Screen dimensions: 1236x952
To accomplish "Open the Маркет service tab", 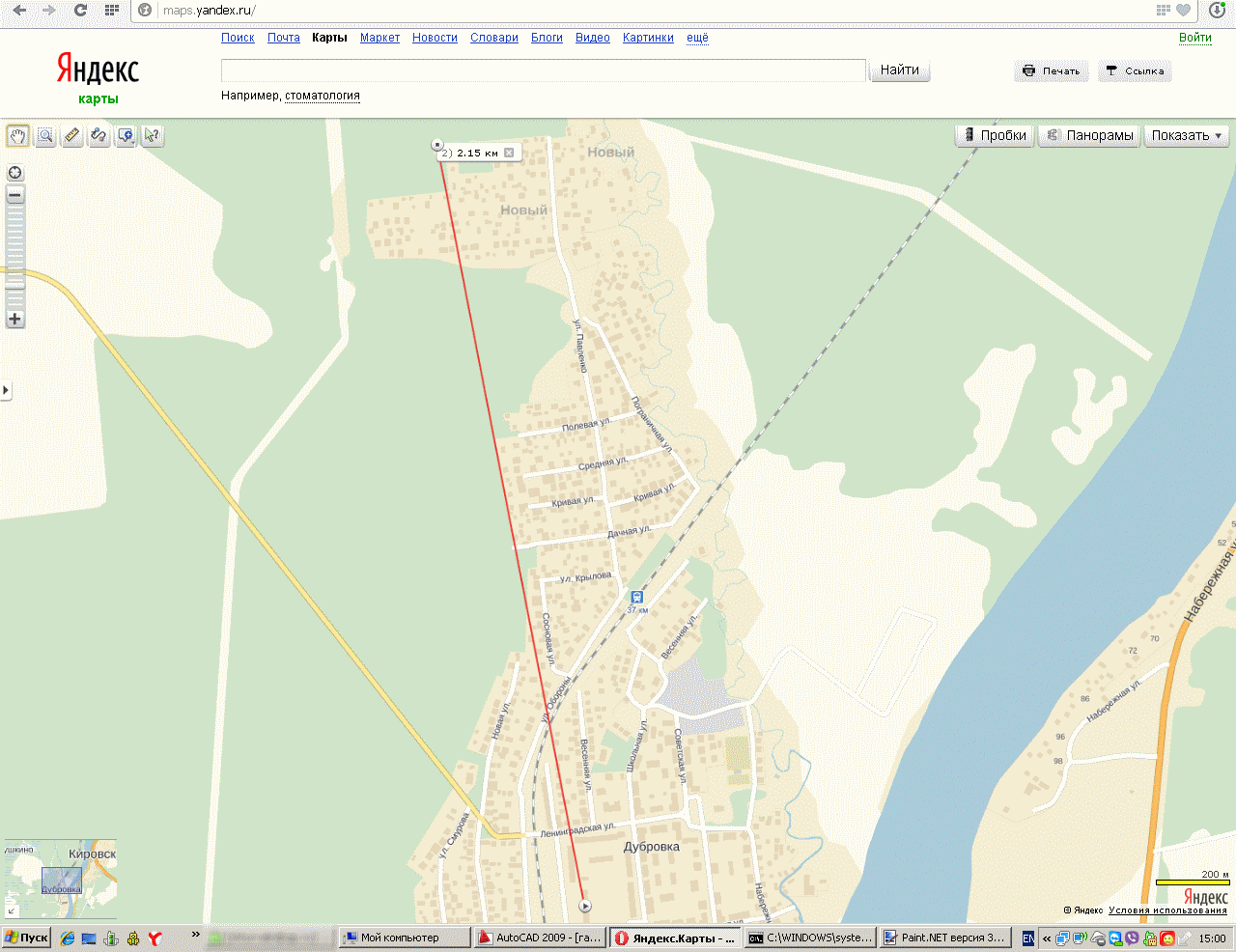I will [379, 38].
